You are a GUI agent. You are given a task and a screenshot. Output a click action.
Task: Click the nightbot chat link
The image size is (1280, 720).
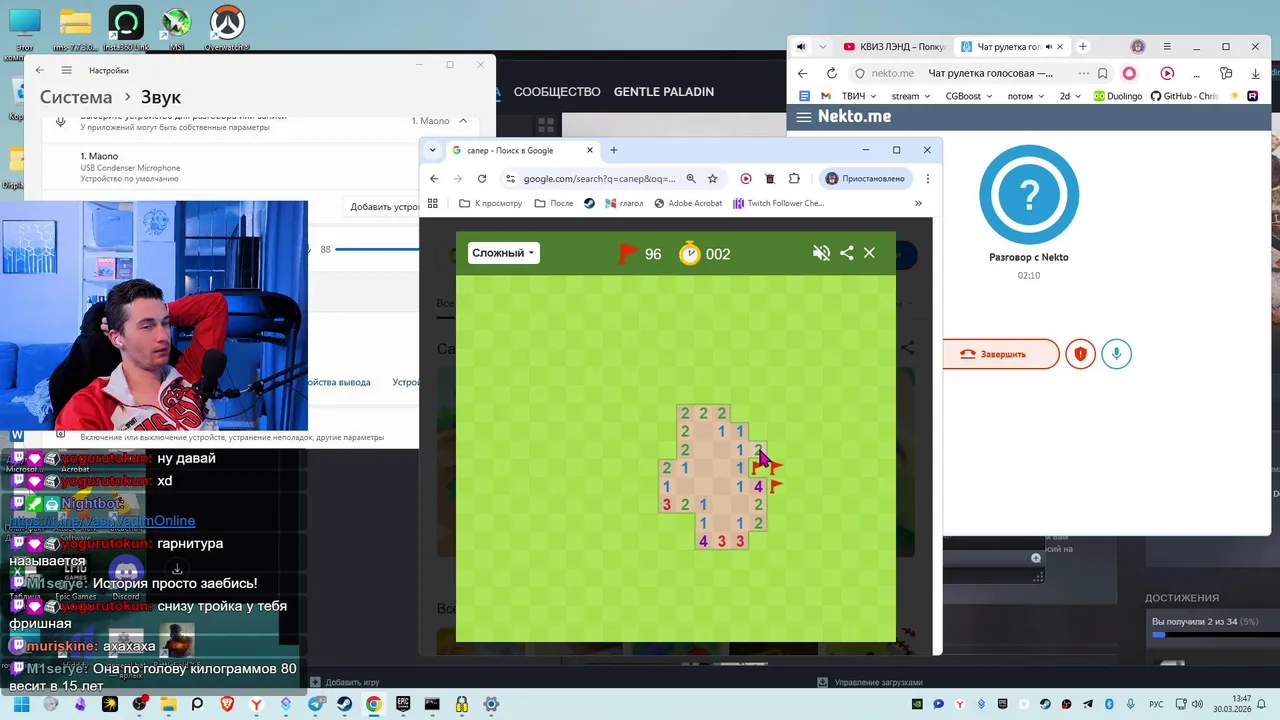pyautogui.click(x=102, y=521)
